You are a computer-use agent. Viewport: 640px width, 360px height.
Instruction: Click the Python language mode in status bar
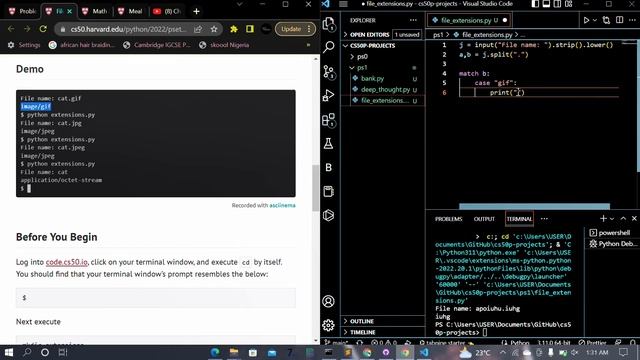[x=520, y=343]
